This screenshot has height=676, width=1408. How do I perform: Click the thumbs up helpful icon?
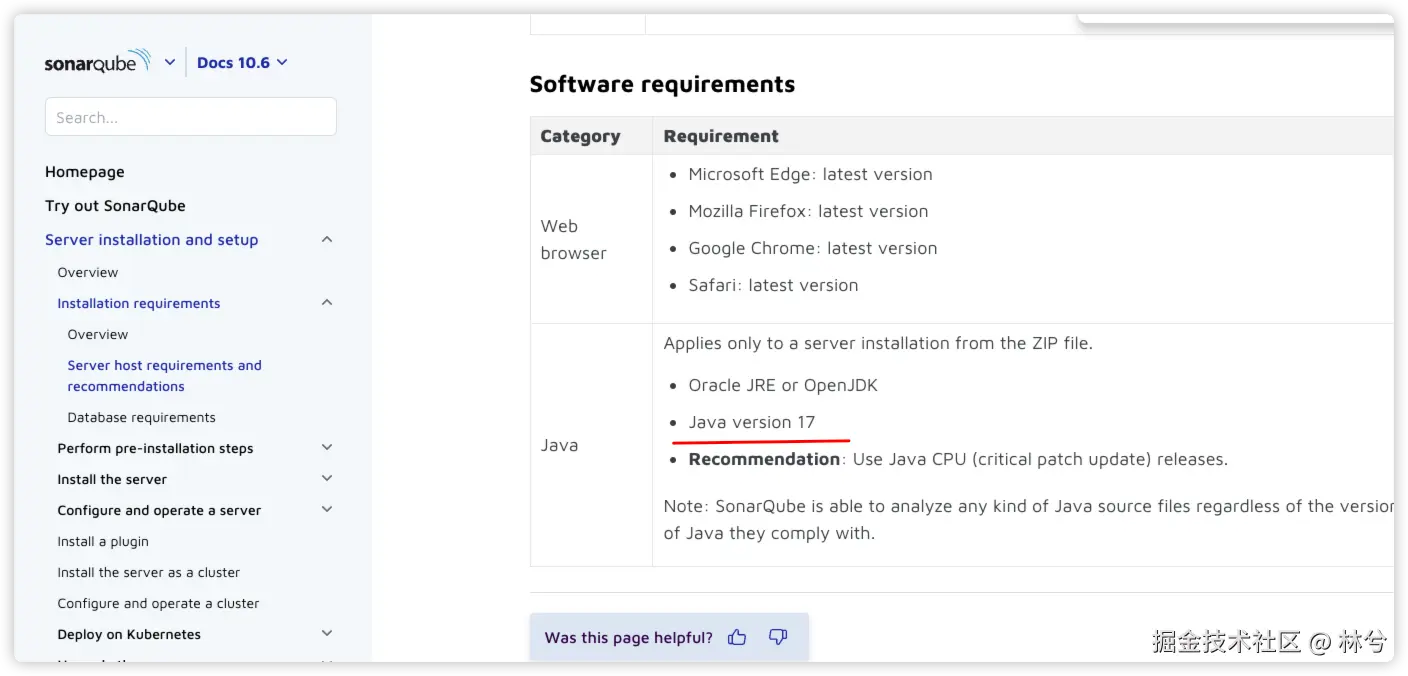737,637
